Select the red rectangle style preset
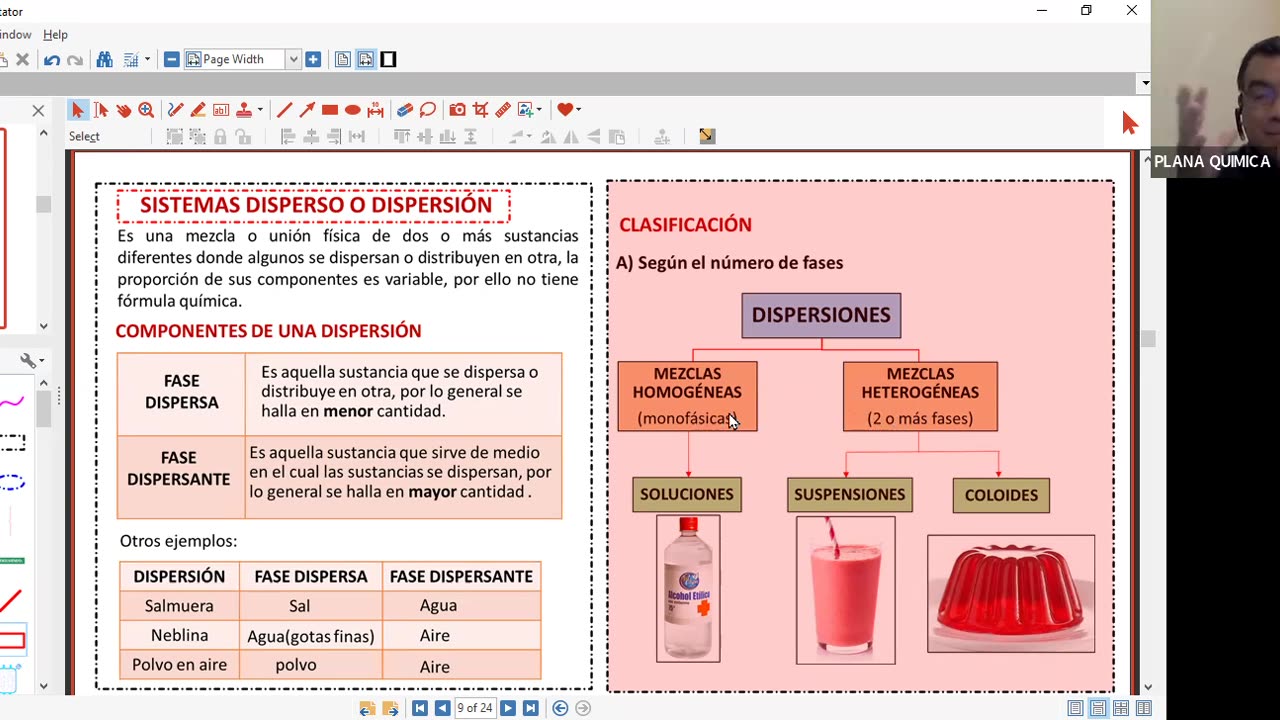The image size is (1280, 720). tap(12, 640)
